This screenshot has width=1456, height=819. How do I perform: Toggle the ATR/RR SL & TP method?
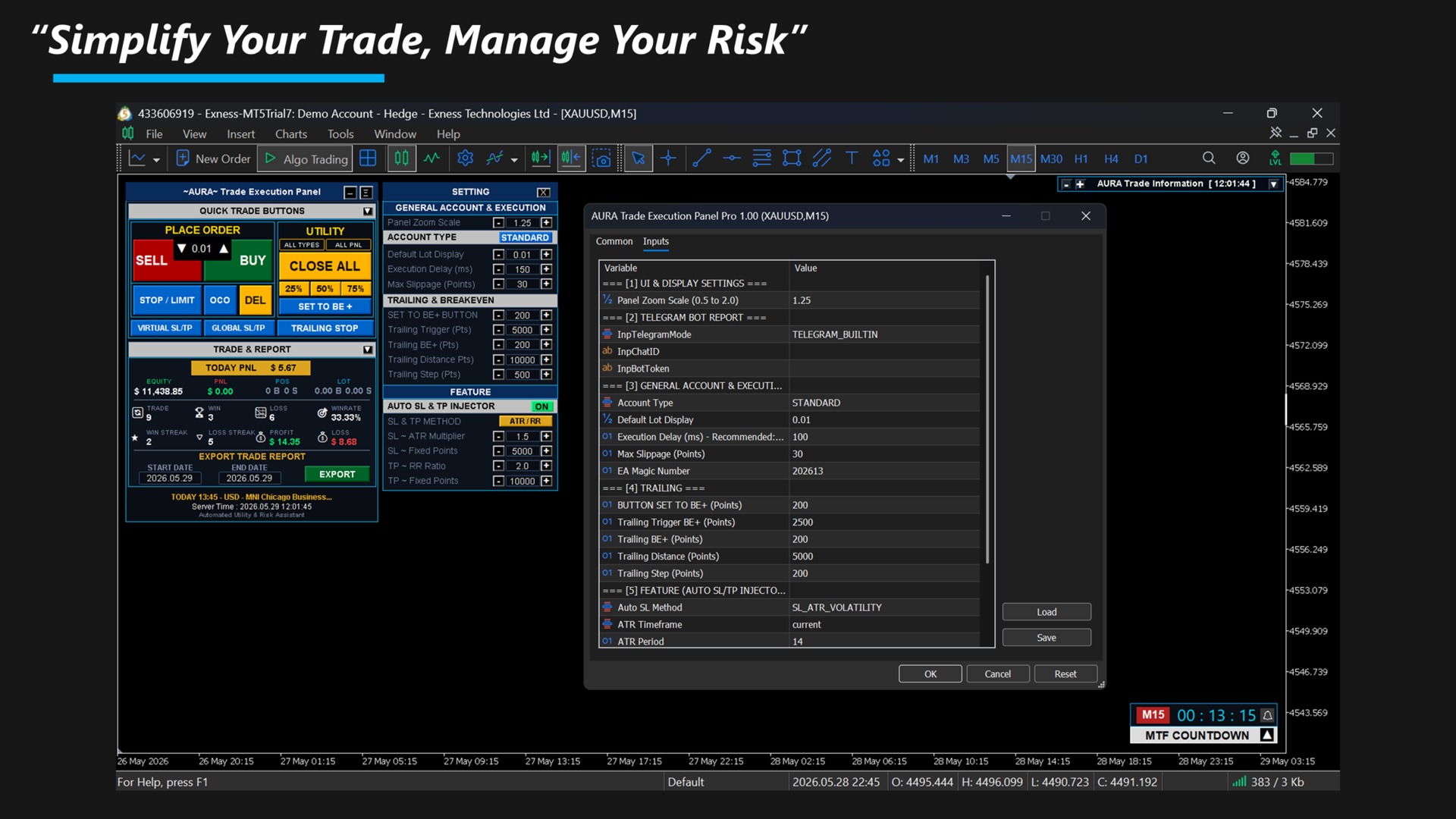click(526, 421)
